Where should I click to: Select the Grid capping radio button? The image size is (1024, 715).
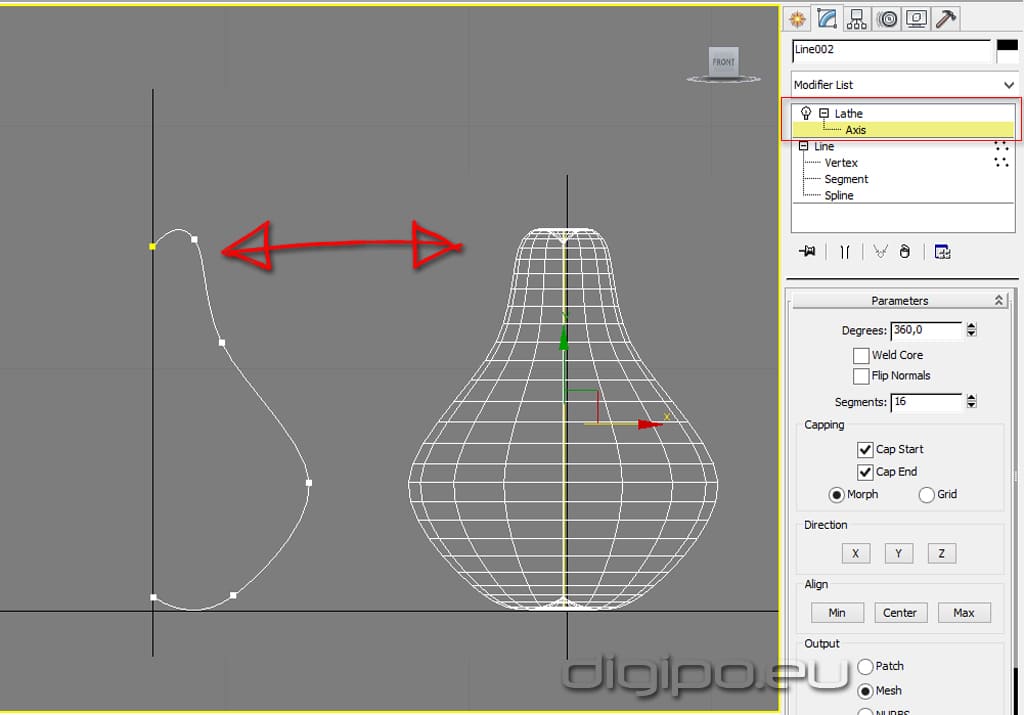pyautogui.click(x=926, y=495)
